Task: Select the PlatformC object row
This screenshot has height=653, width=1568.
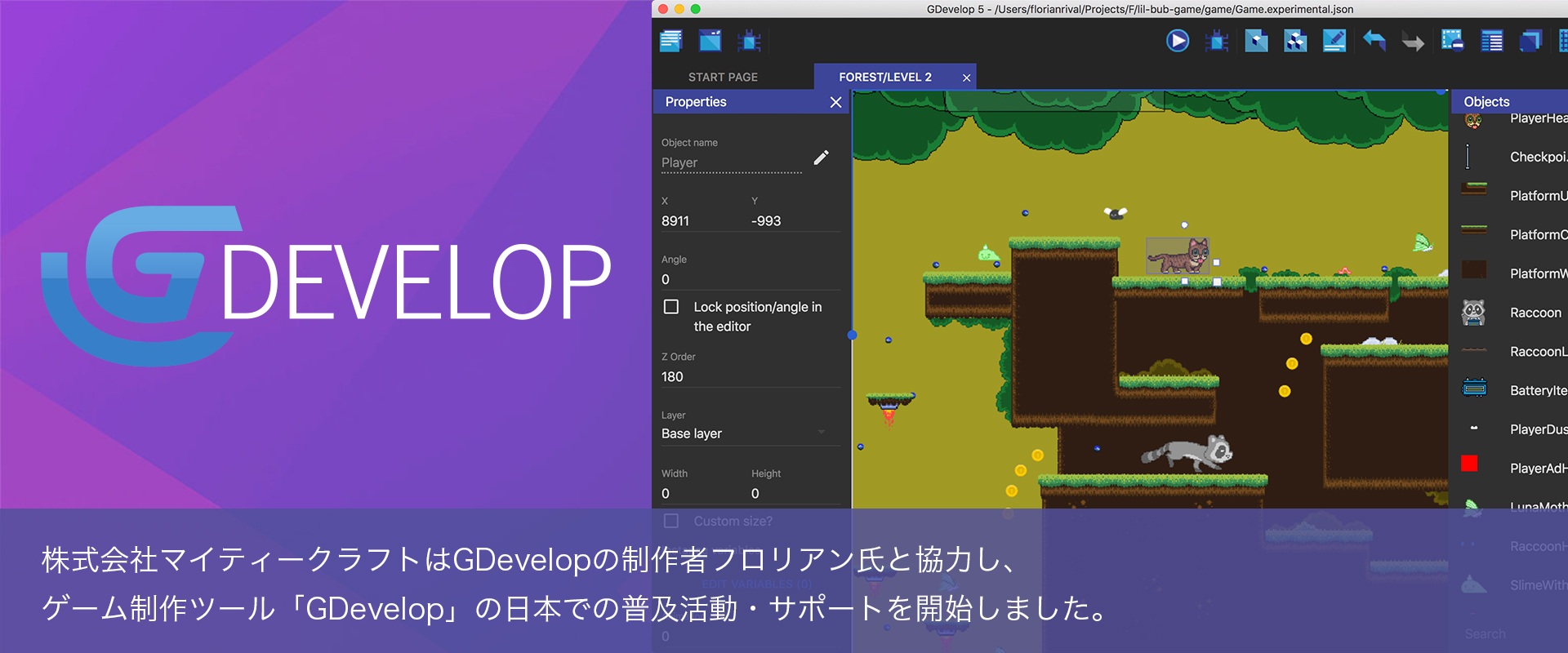Action: point(1510,234)
